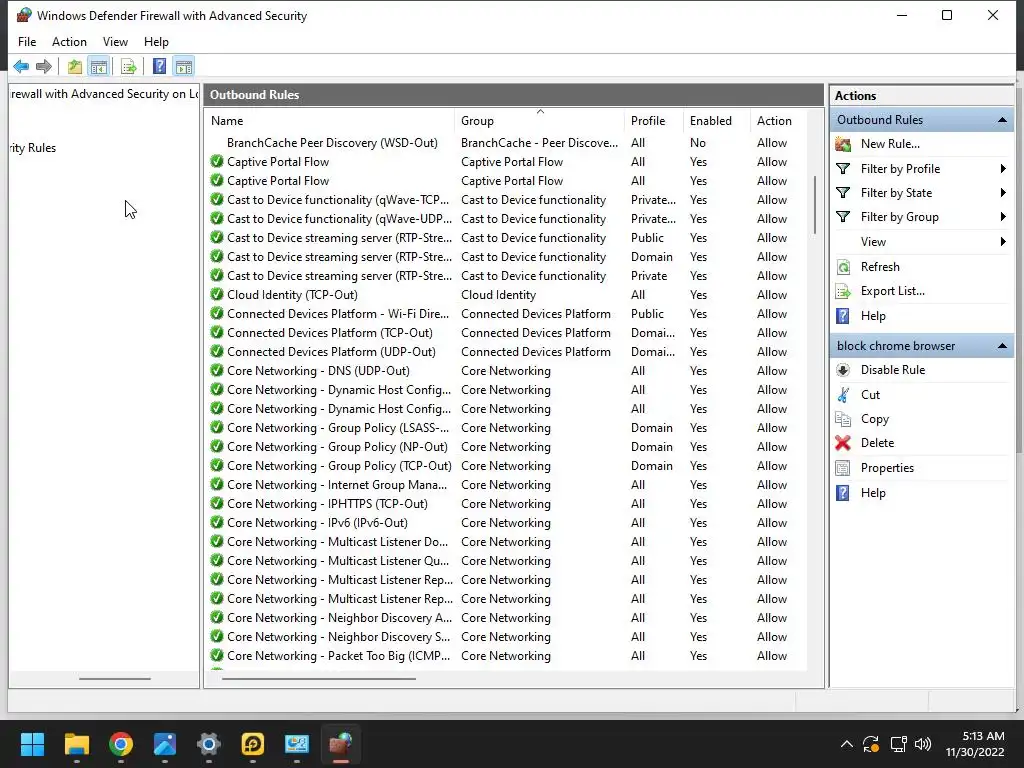Click the Filter by Profile funnel icon
This screenshot has width=1024, height=768.
(x=843, y=169)
